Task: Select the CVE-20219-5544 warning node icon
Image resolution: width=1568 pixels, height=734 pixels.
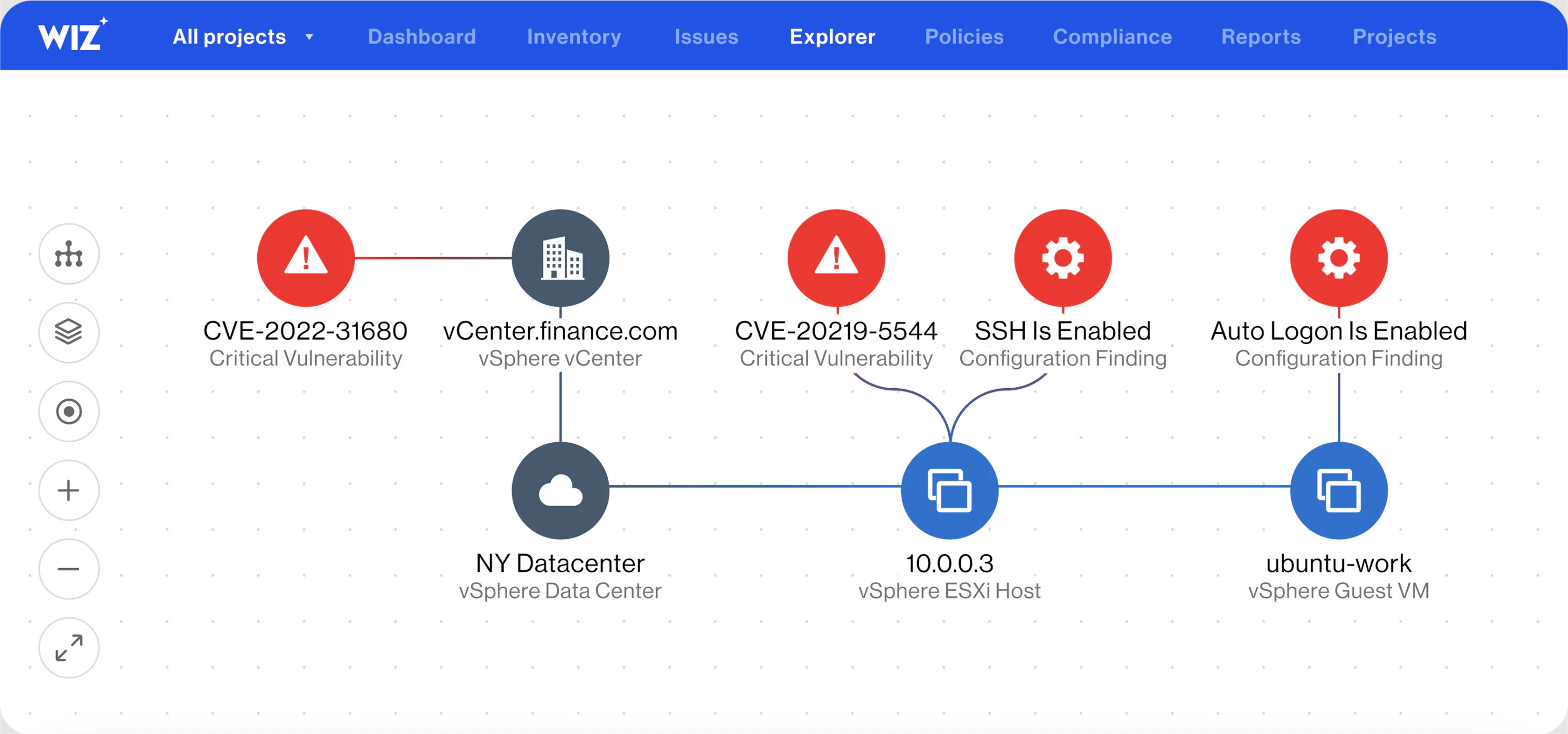Action: click(836, 258)
